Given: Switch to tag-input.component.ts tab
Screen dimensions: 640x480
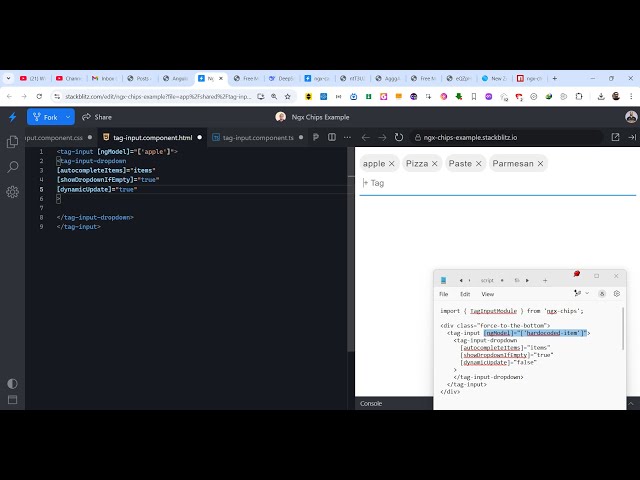Looking at the screenshot, I should tap(258, 137).
